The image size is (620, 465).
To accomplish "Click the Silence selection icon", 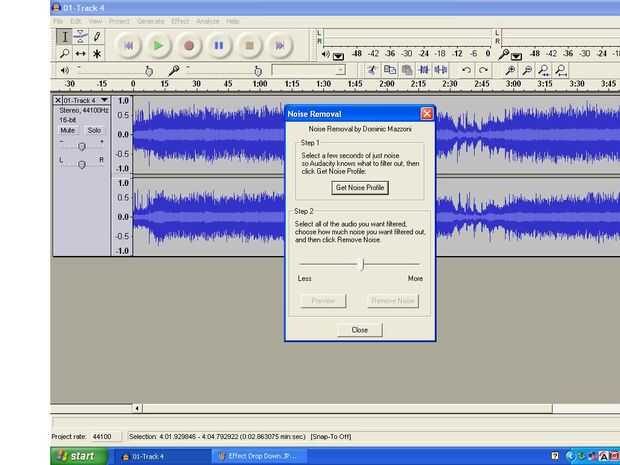I will point(440,70).
